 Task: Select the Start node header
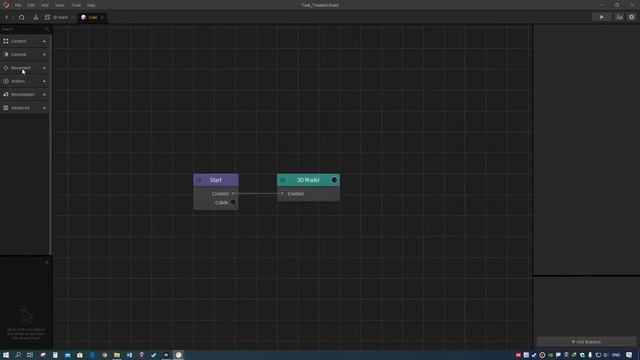[216, 180]
